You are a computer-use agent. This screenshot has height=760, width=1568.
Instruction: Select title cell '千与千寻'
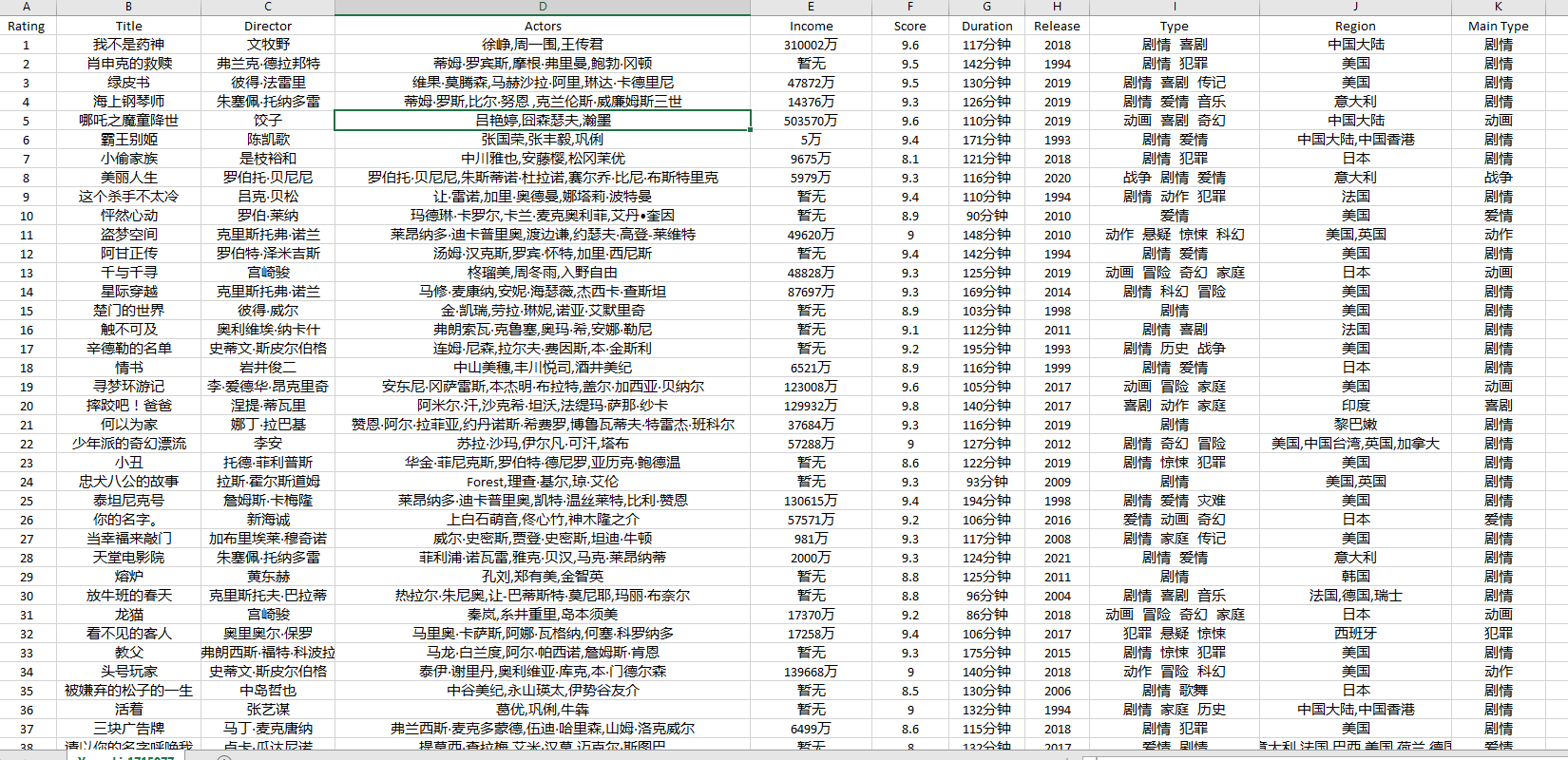128,273
